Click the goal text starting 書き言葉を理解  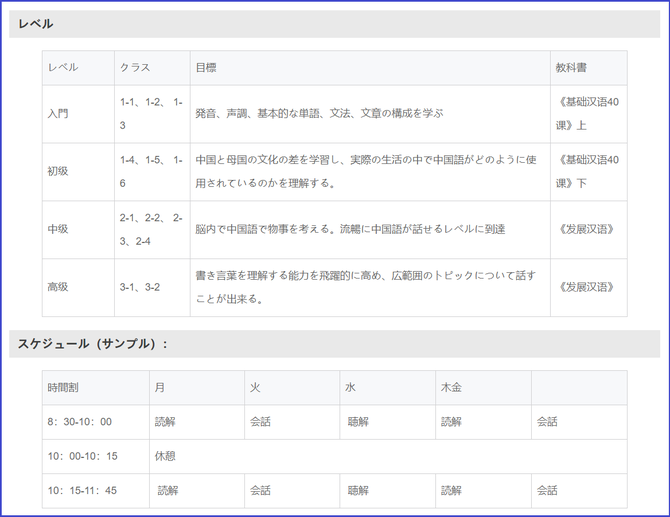366,287
